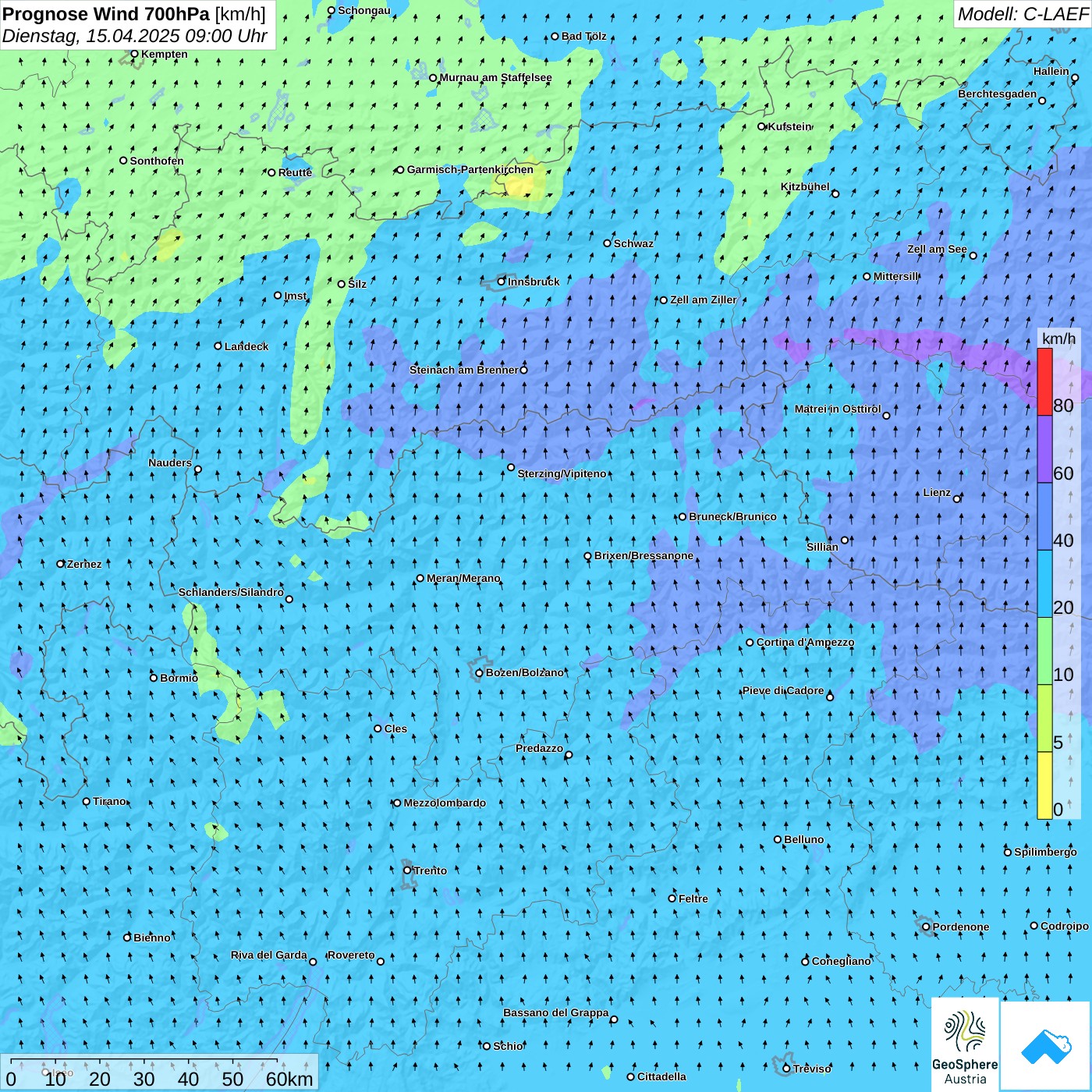
Task: Click the Bad Tölz label
Action: pos(583,36)
